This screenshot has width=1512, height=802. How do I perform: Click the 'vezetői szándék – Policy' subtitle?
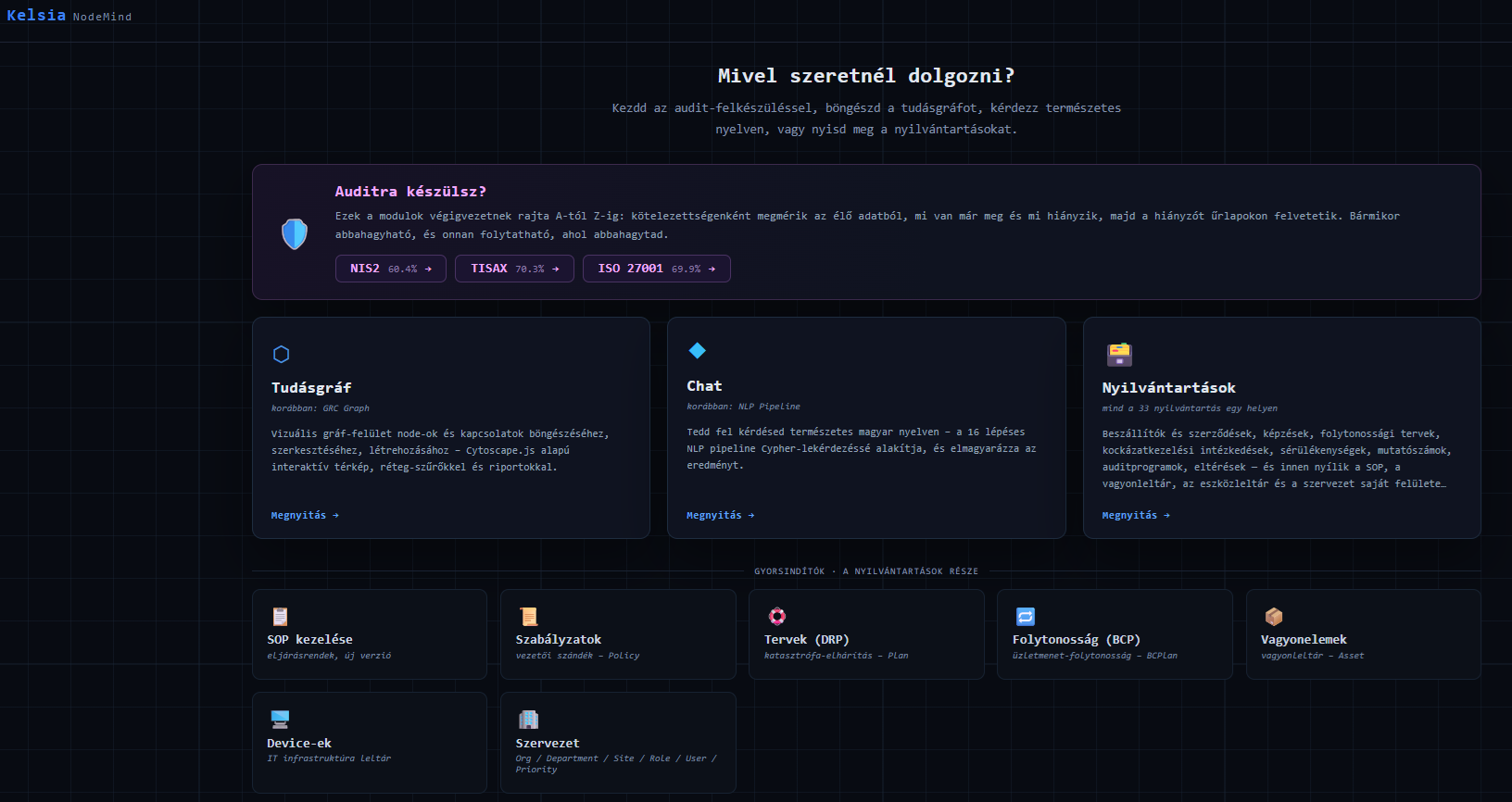pyautogui.click(x=577, y=656)
